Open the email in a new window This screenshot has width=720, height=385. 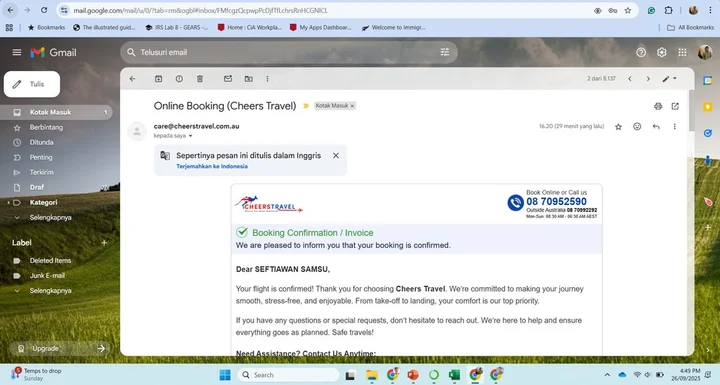point(675,106)
